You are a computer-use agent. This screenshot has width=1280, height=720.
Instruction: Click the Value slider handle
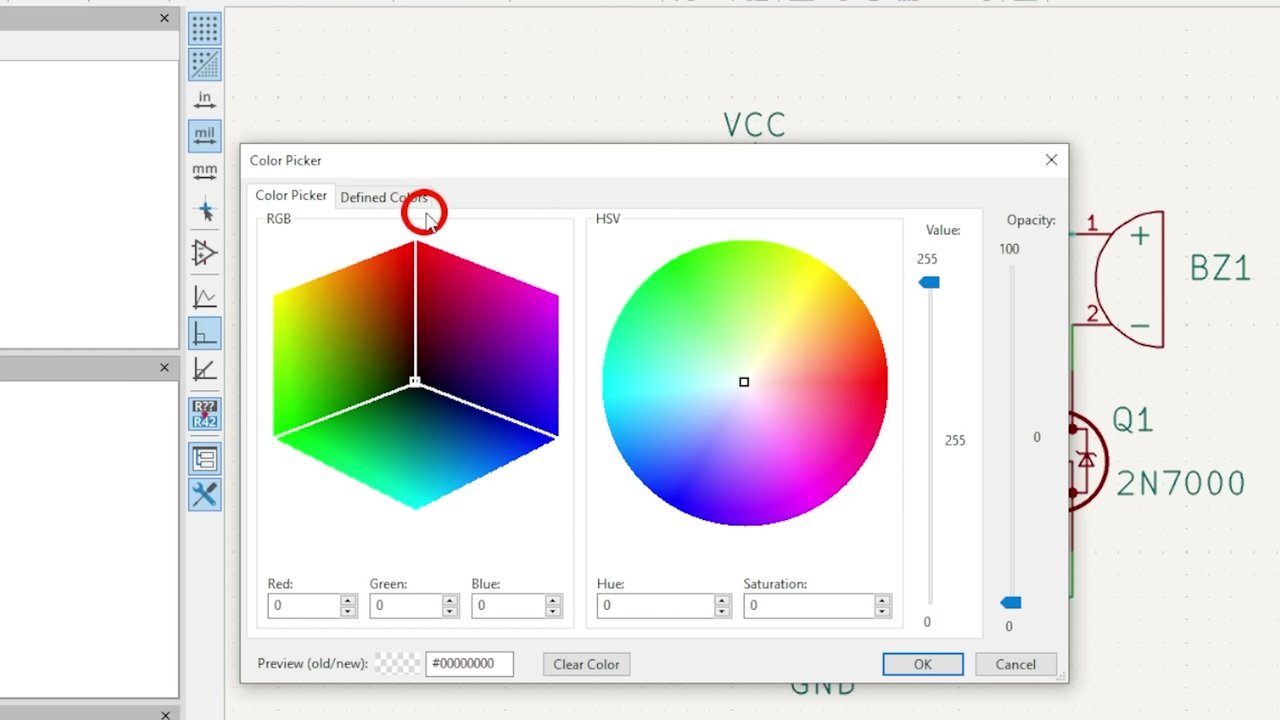tap(929, 283)
